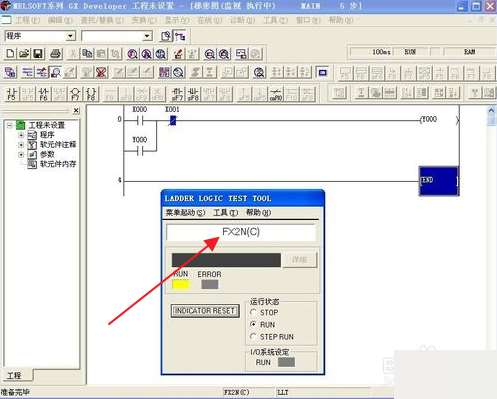
Task: Select the RUN radio button
Action: (253, 324)
